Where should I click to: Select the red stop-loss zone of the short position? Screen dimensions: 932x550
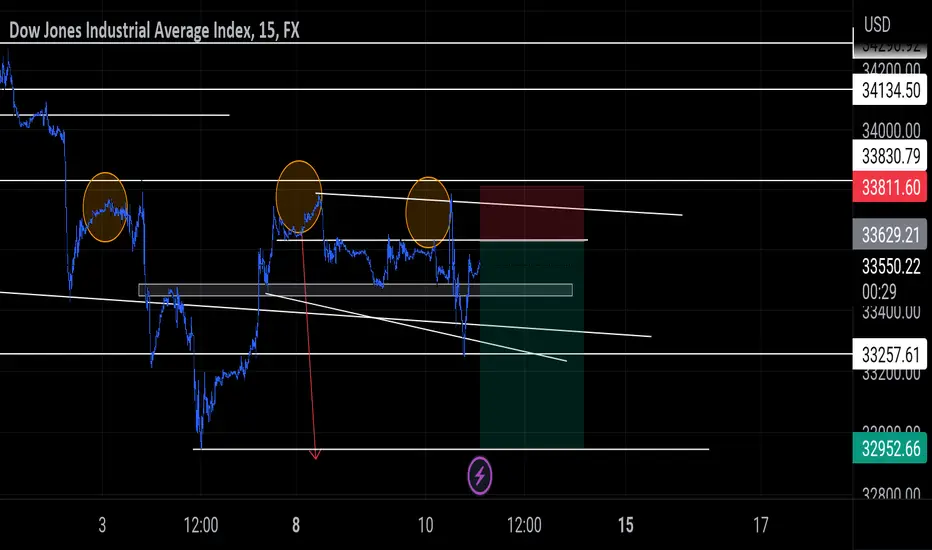[532, 213]
